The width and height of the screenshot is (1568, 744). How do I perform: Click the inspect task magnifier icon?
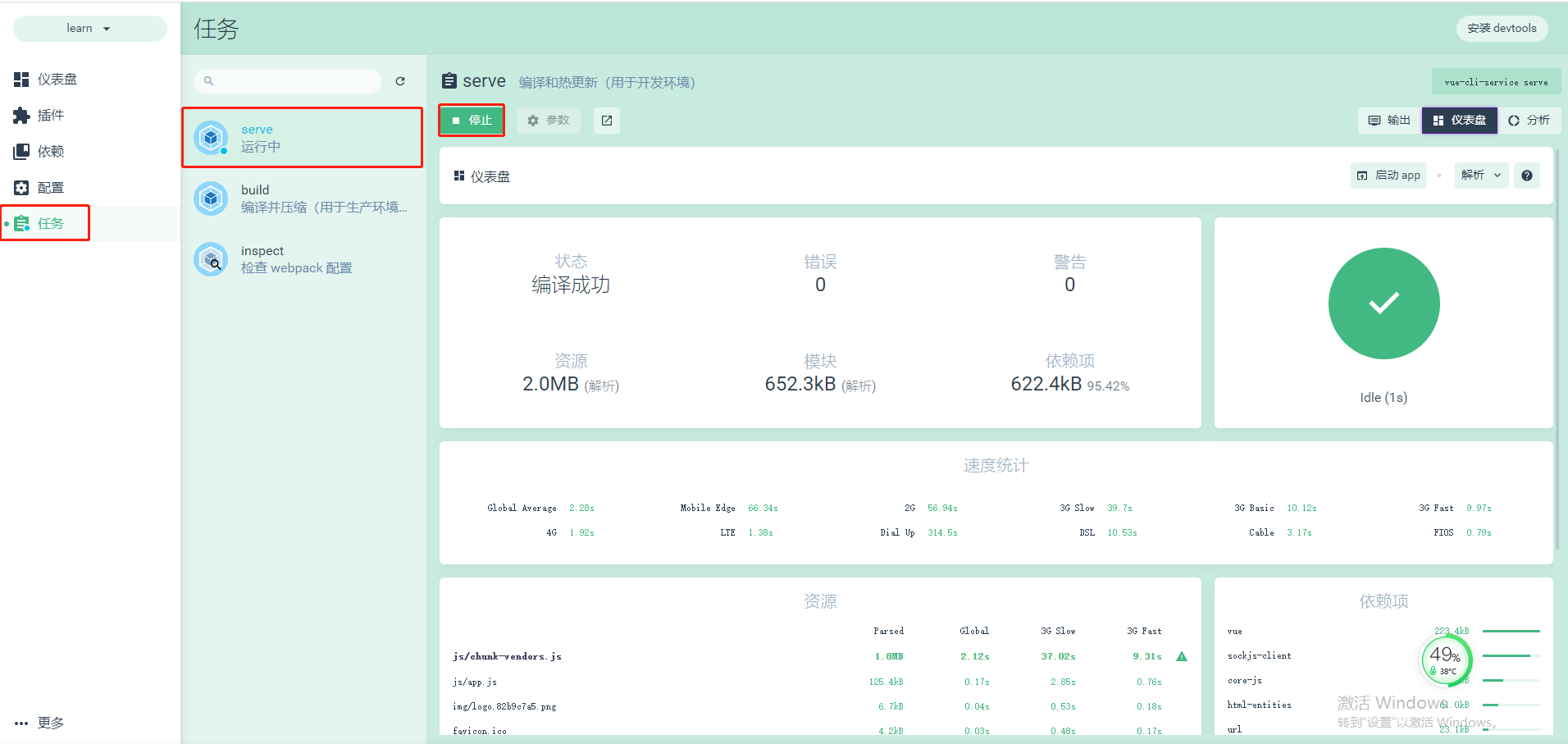[211, 259]
